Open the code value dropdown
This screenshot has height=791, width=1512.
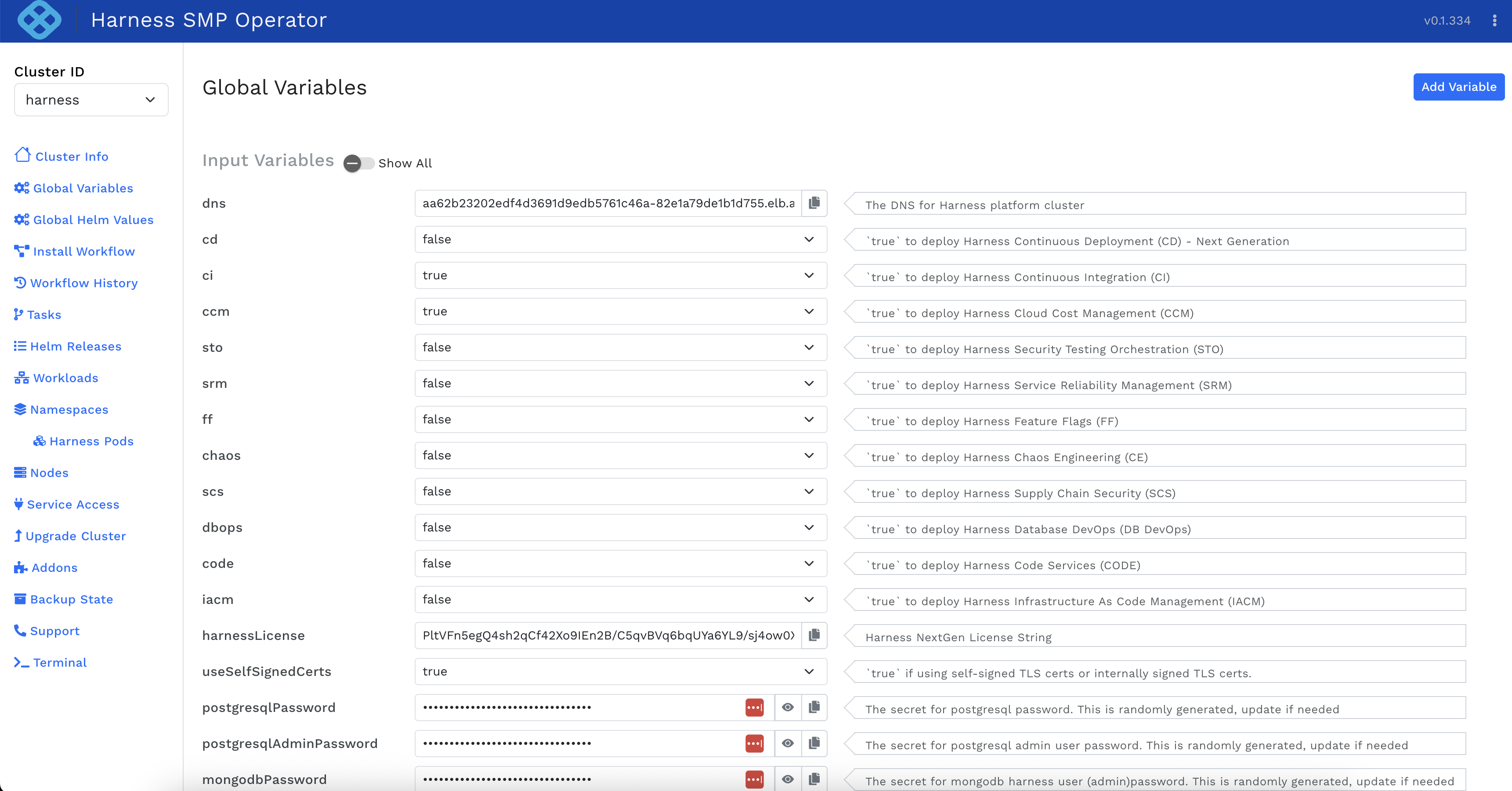click(x=620, y=563)
